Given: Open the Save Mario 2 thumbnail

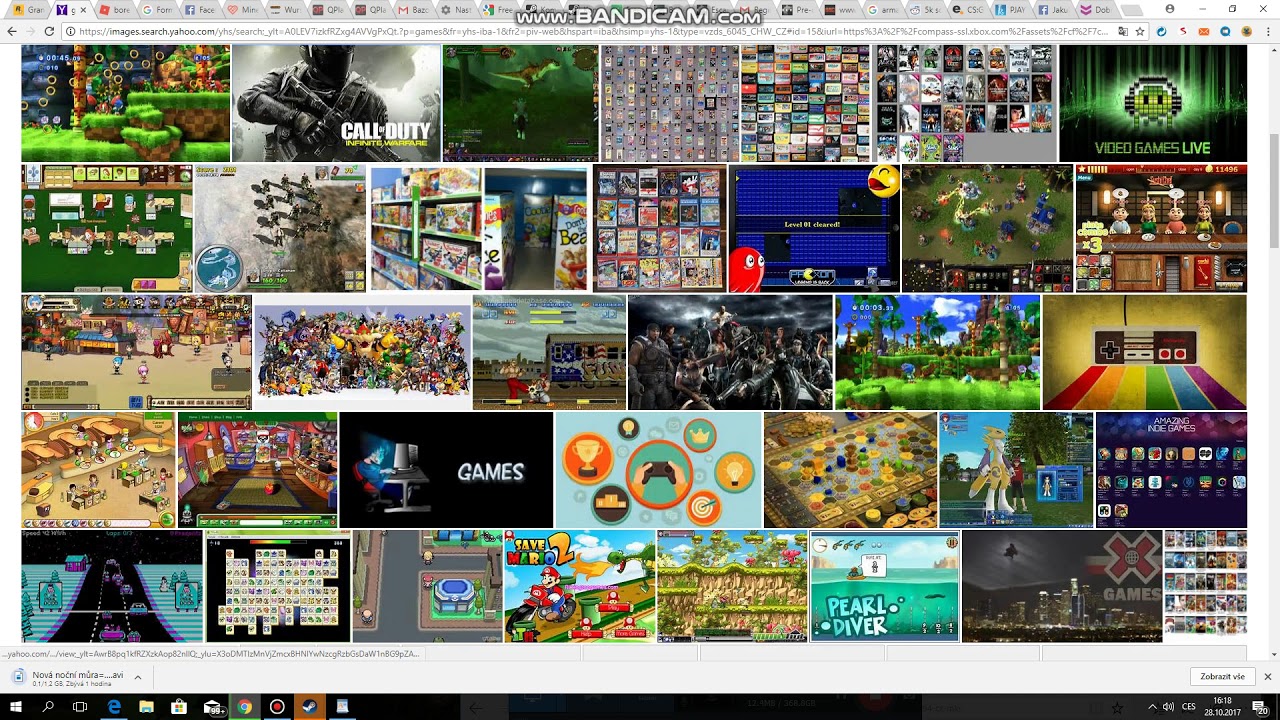Looking at the screenshot, I should [580, 586].
